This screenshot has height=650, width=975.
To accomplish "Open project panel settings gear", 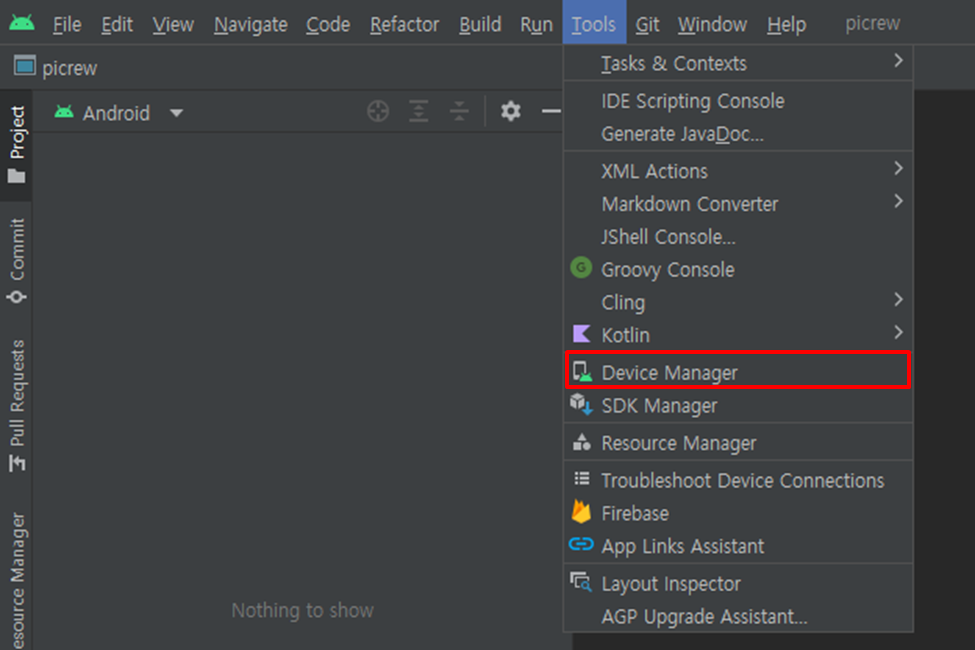I will (511, 111).
